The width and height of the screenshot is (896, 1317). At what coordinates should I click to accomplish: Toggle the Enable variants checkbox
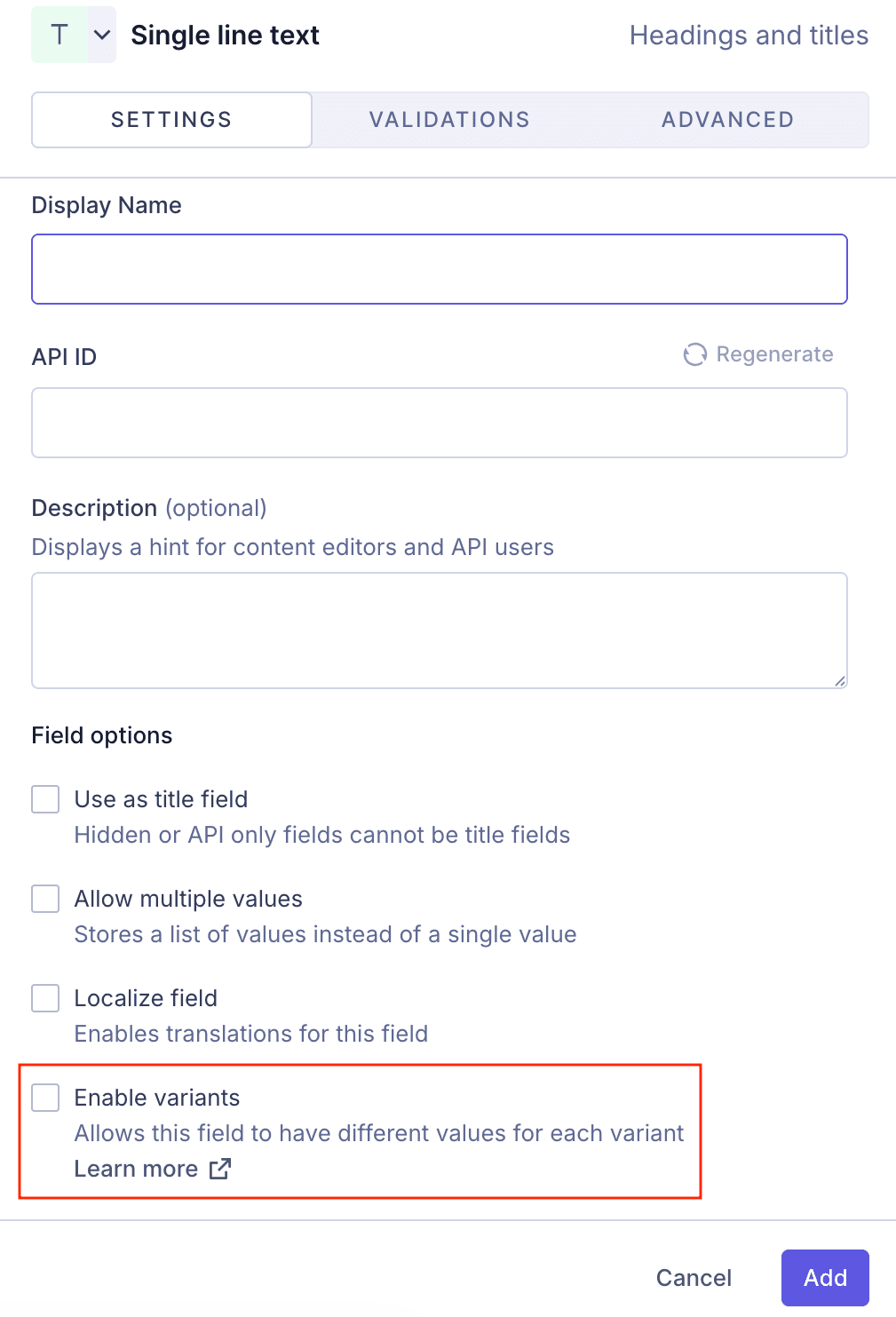click(45, 1098)
